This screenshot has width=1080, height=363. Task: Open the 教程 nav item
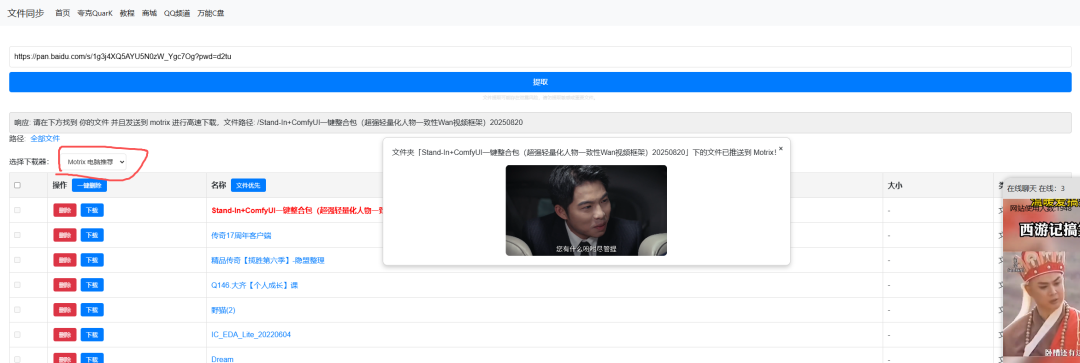pyautogui.click(x=127, y=13)
